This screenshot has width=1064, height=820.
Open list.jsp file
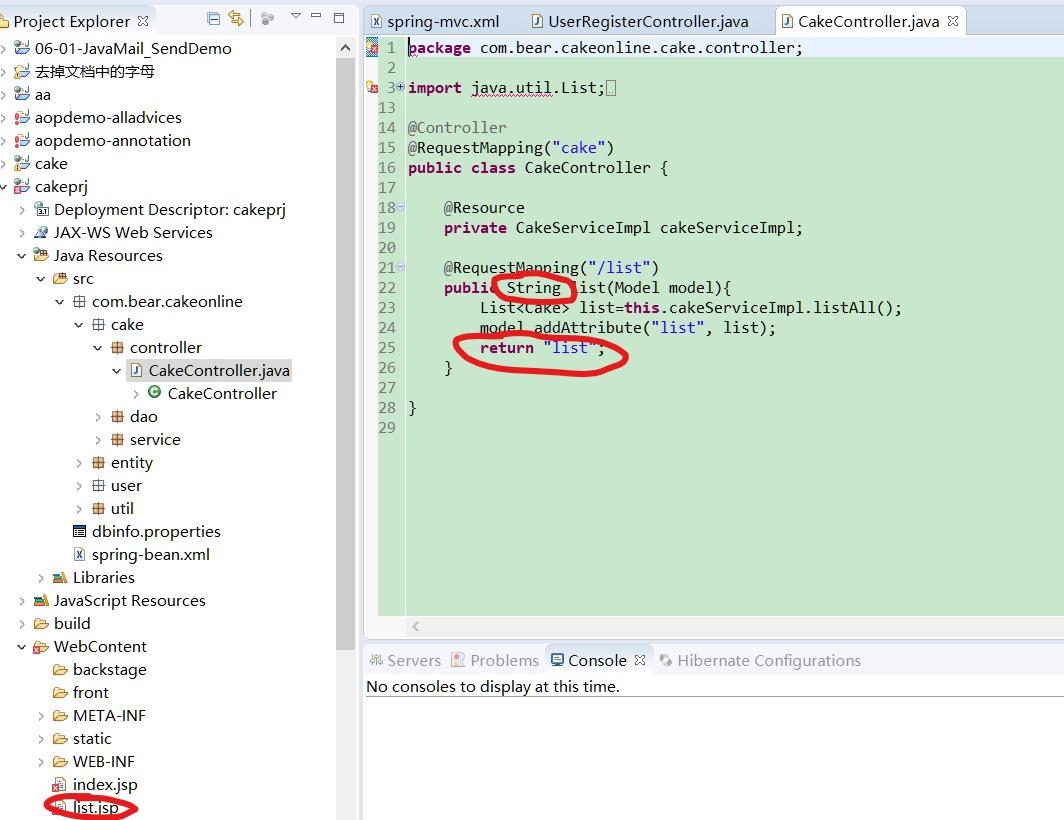click(95, 808)
